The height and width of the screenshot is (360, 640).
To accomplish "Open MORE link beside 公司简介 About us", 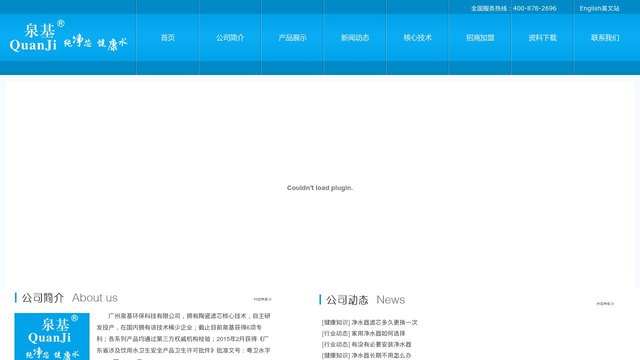I will pos(262,299).
